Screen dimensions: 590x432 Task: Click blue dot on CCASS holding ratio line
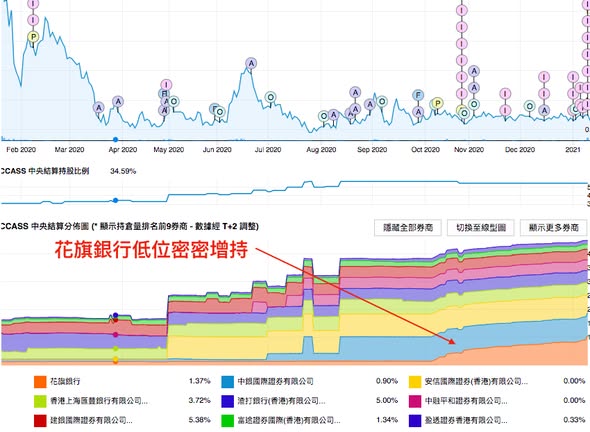[x=116, y=200]
